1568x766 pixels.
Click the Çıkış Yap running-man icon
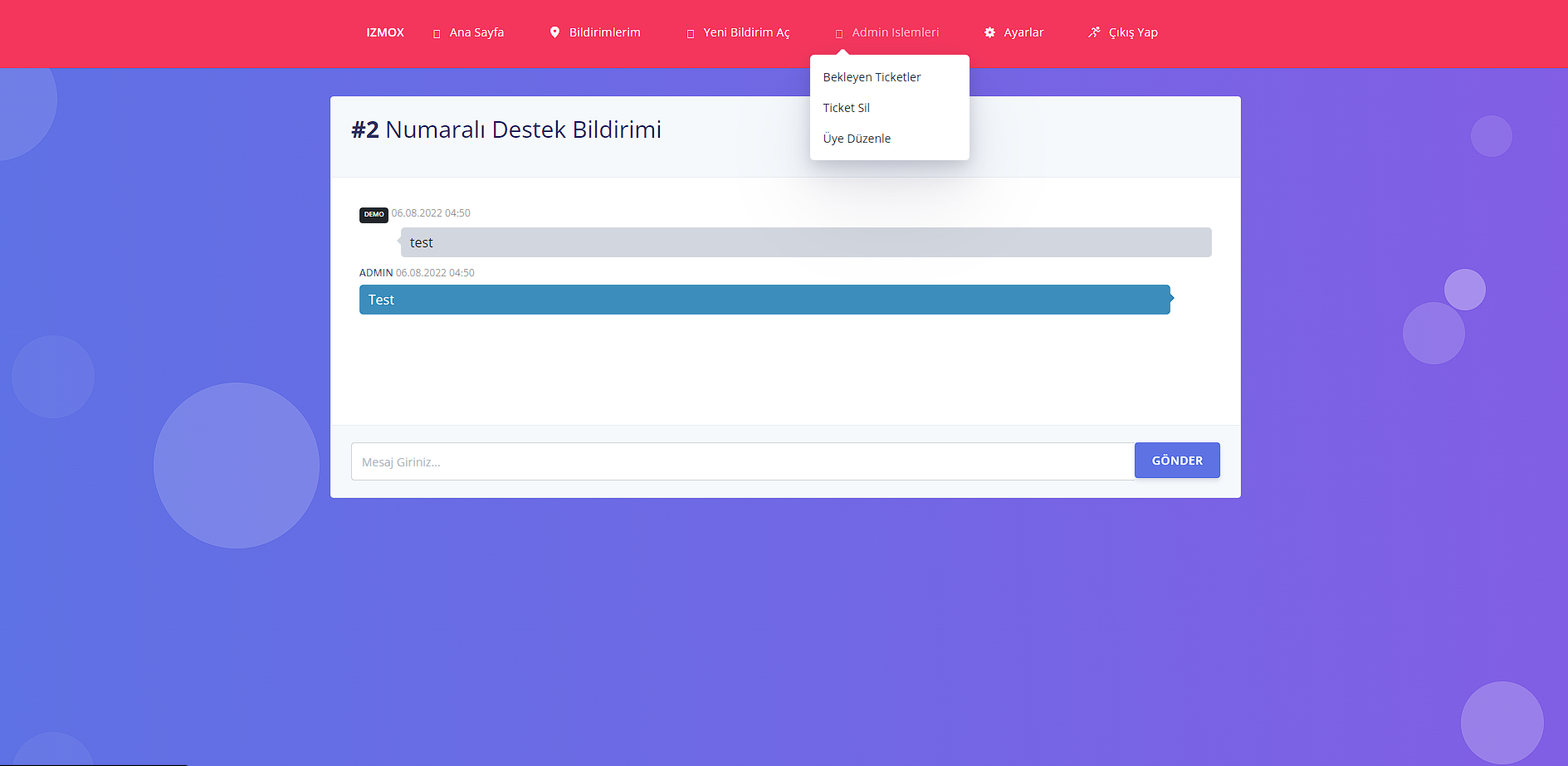pyautogui.click(x=1094, y=32)
